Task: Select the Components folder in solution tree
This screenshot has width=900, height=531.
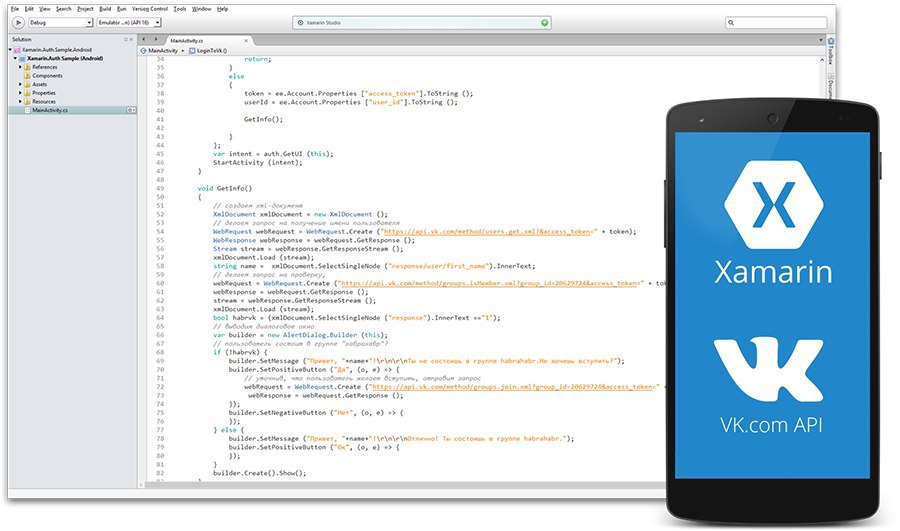Action: coord(47,75)
